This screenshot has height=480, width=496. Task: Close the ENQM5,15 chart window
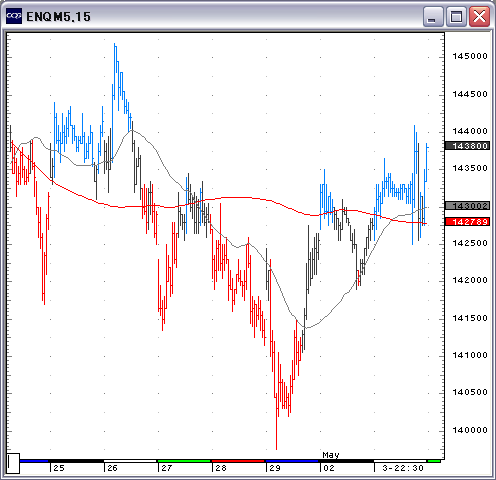point(479,16)
